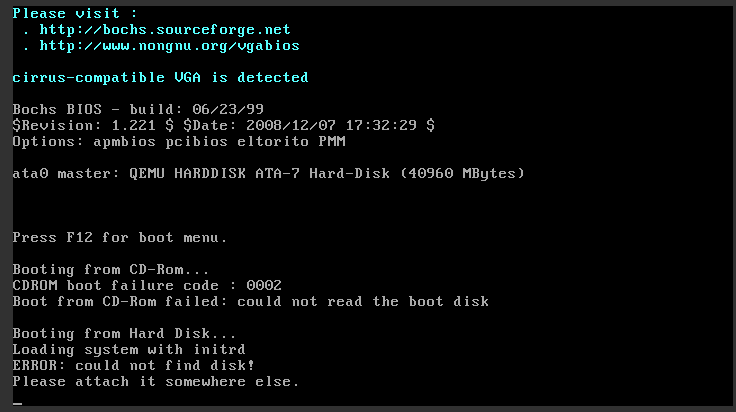
Task: Click the nongnu.org/vgabios URL
Action: 164,46
